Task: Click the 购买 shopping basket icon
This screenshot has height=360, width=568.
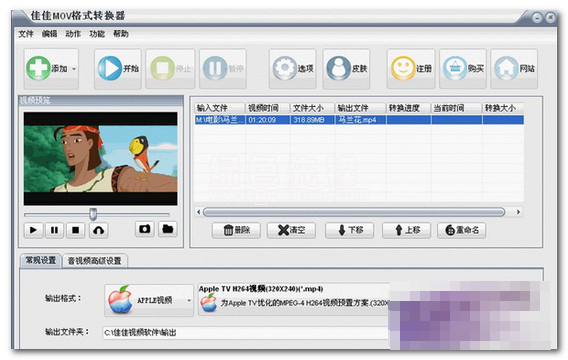Action: pos(455,68)
